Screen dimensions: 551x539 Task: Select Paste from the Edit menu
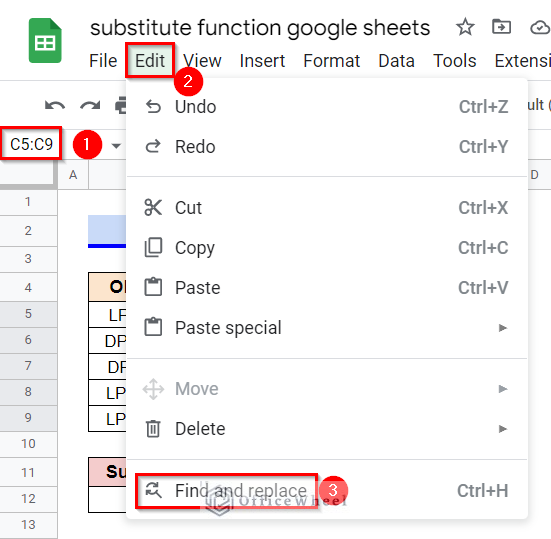point(327,288)
